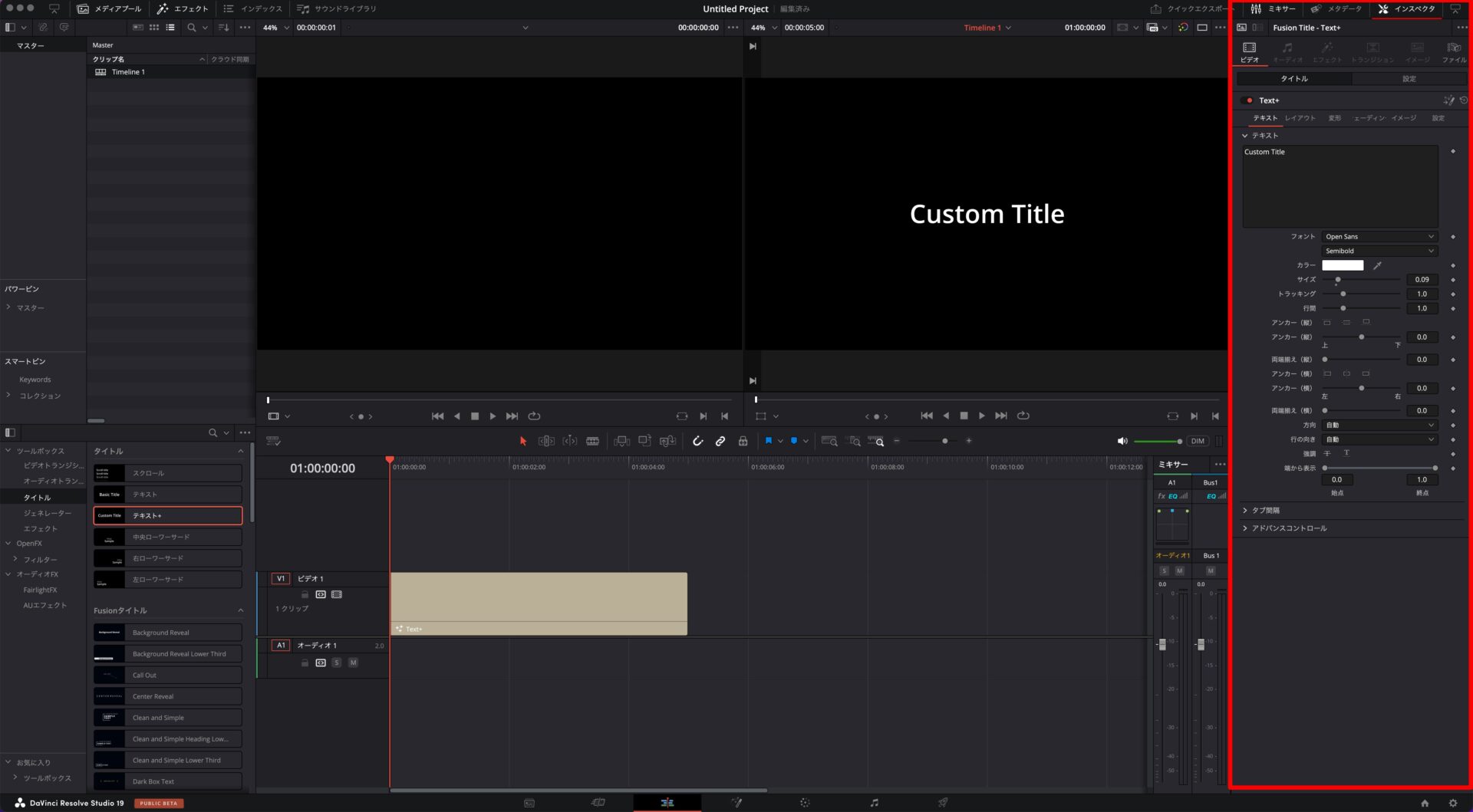The height and width of the screenshot is (812, 1473).
Task: Open project settings gear icon
Action: (1452, 803)
